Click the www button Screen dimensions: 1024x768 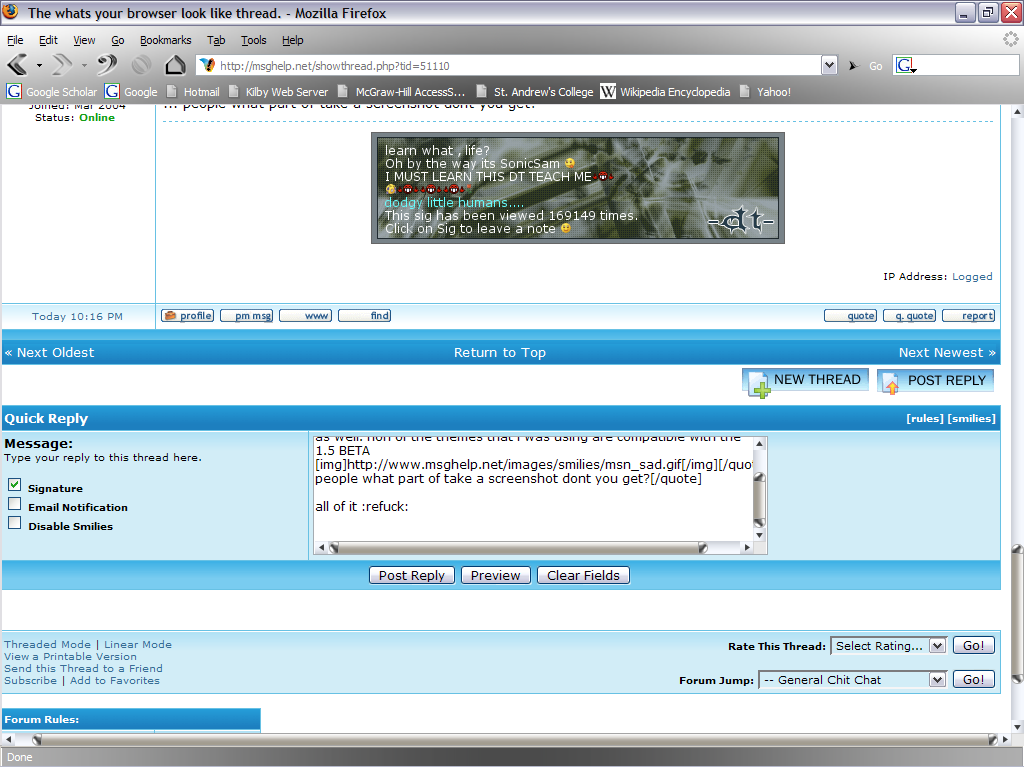click(x=305, y=316)
